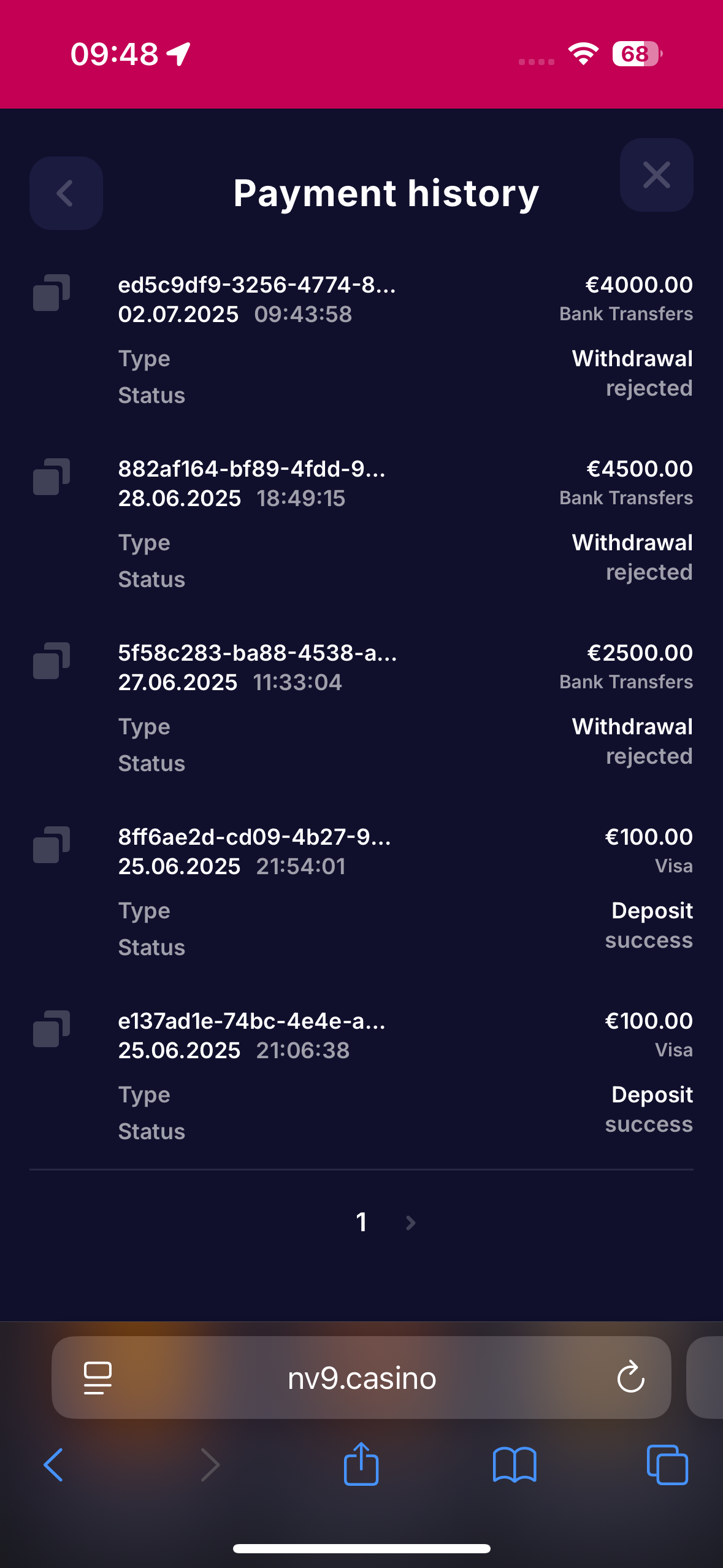Show all Safari tabs
Screen dimensions: 723x1568
667,1465
